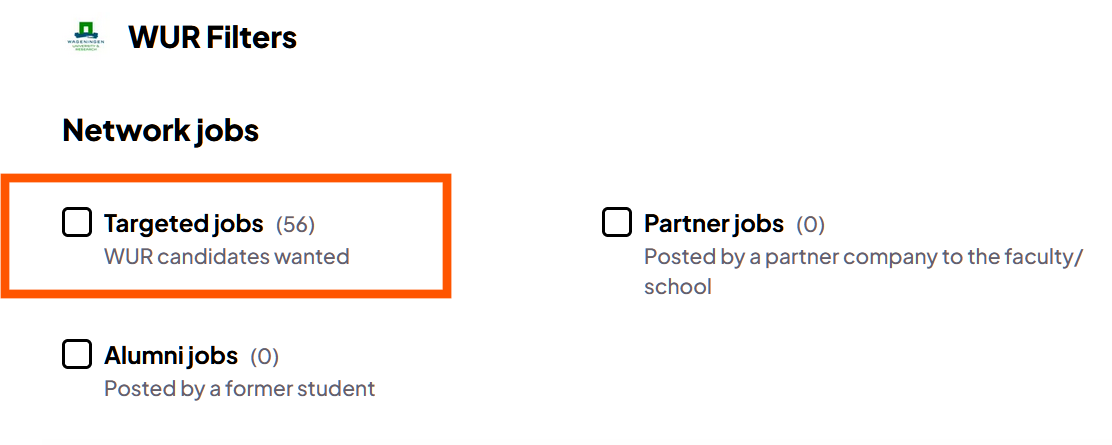Screen dimensions: 1112x445
Task: Click the (0) count beside Alumni jobs
Action: (264, 356)
